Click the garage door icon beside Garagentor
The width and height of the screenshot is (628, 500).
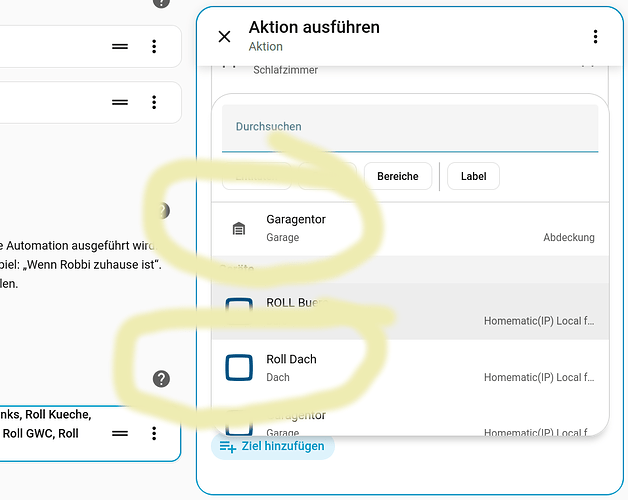(238, 229)
